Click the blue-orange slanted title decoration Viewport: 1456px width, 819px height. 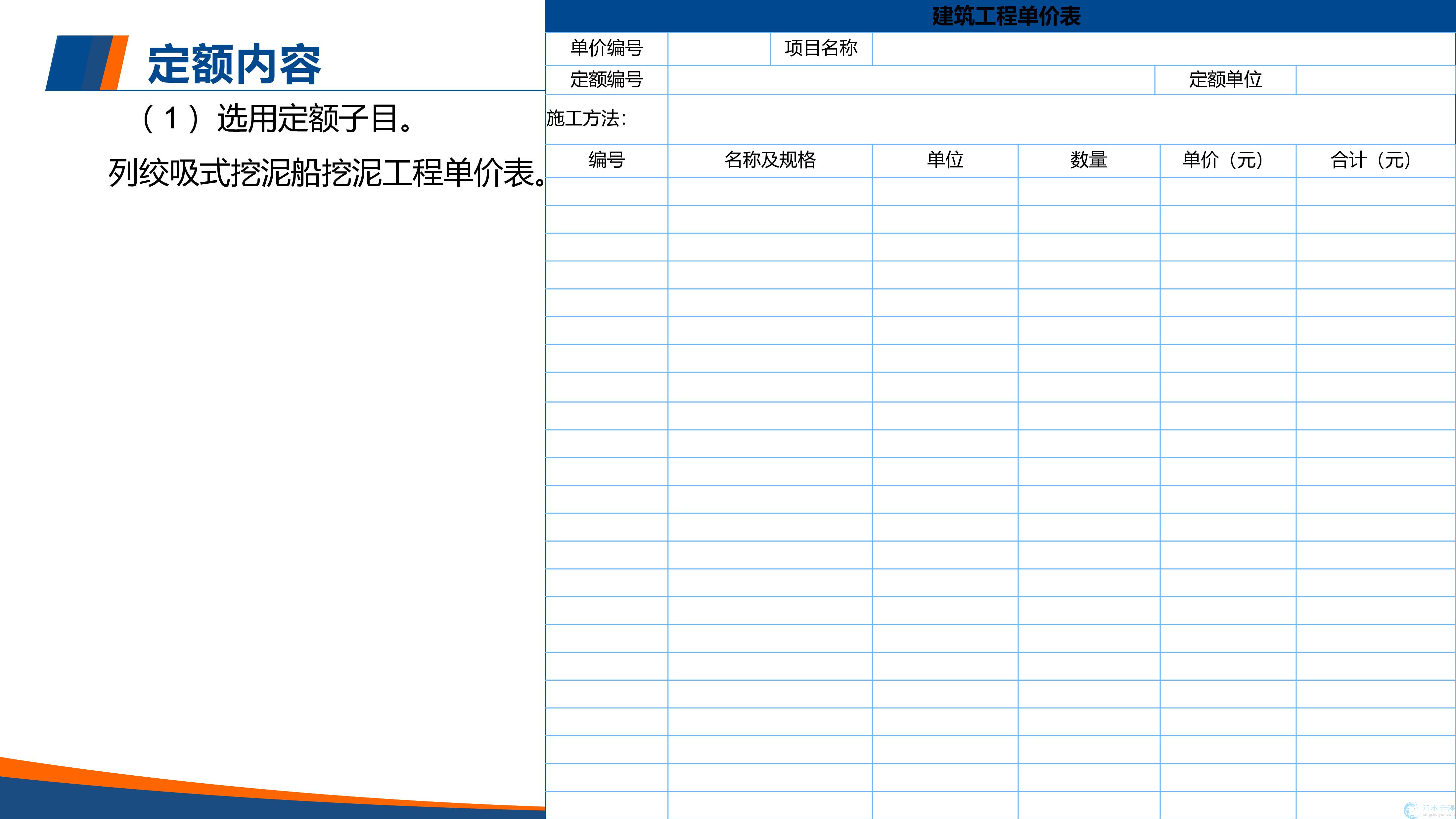coord(88,63)
